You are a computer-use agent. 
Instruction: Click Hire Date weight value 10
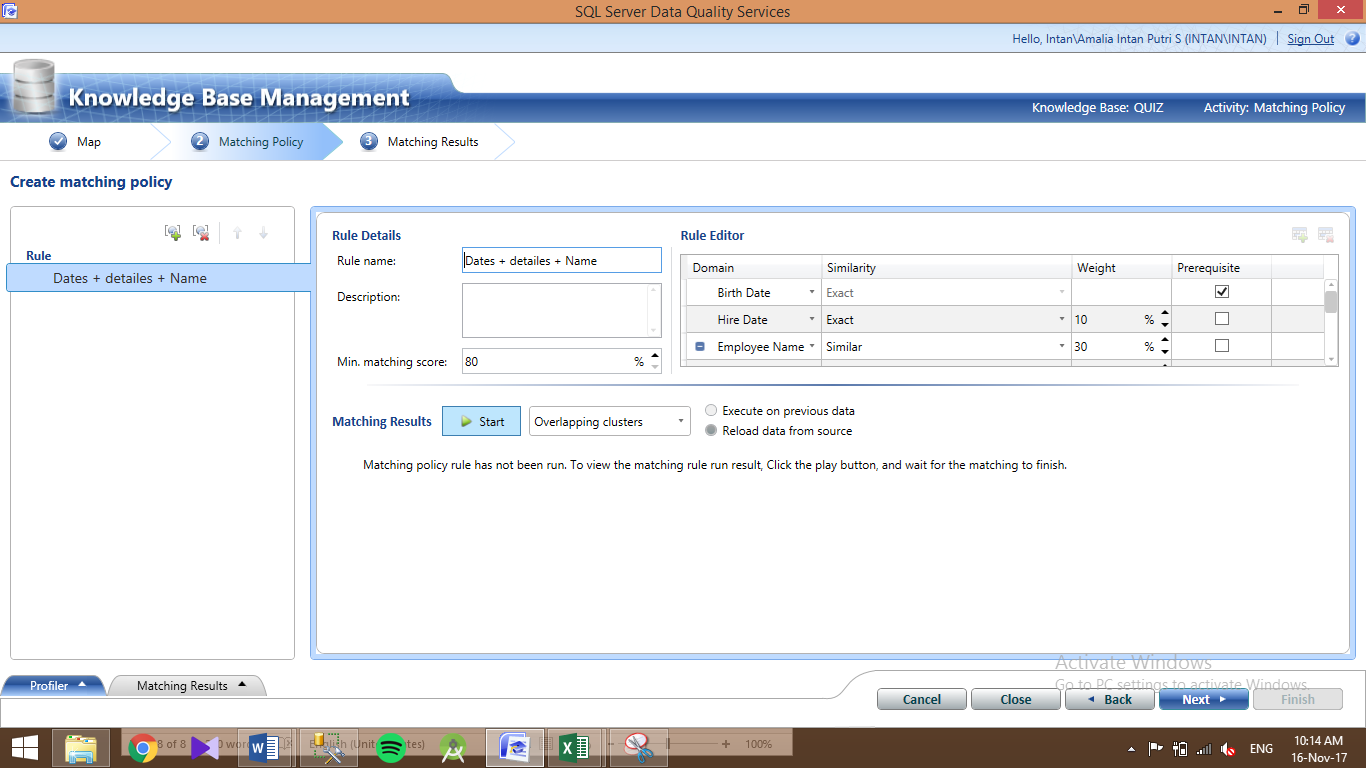[1081, 320]
